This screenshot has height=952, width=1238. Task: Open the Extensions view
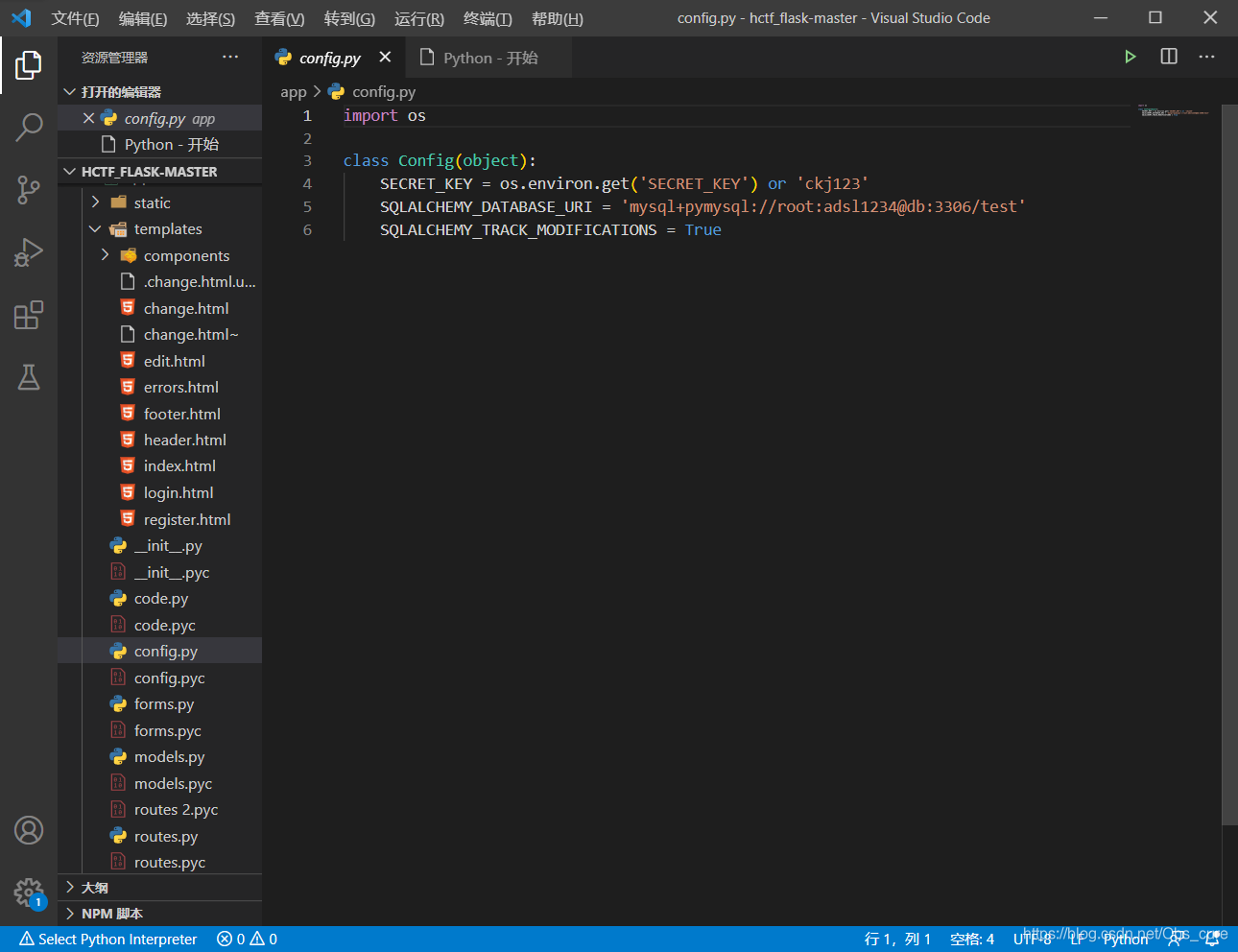(29, 315)
